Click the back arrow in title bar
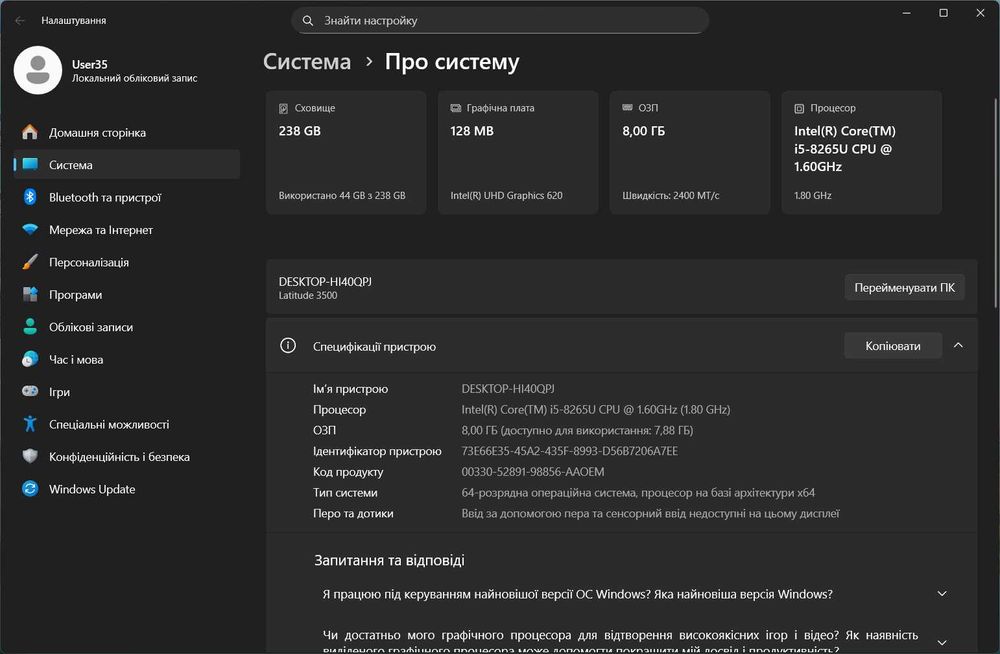The height and width of the screenshot is (654, 1000). coord(20,20)
